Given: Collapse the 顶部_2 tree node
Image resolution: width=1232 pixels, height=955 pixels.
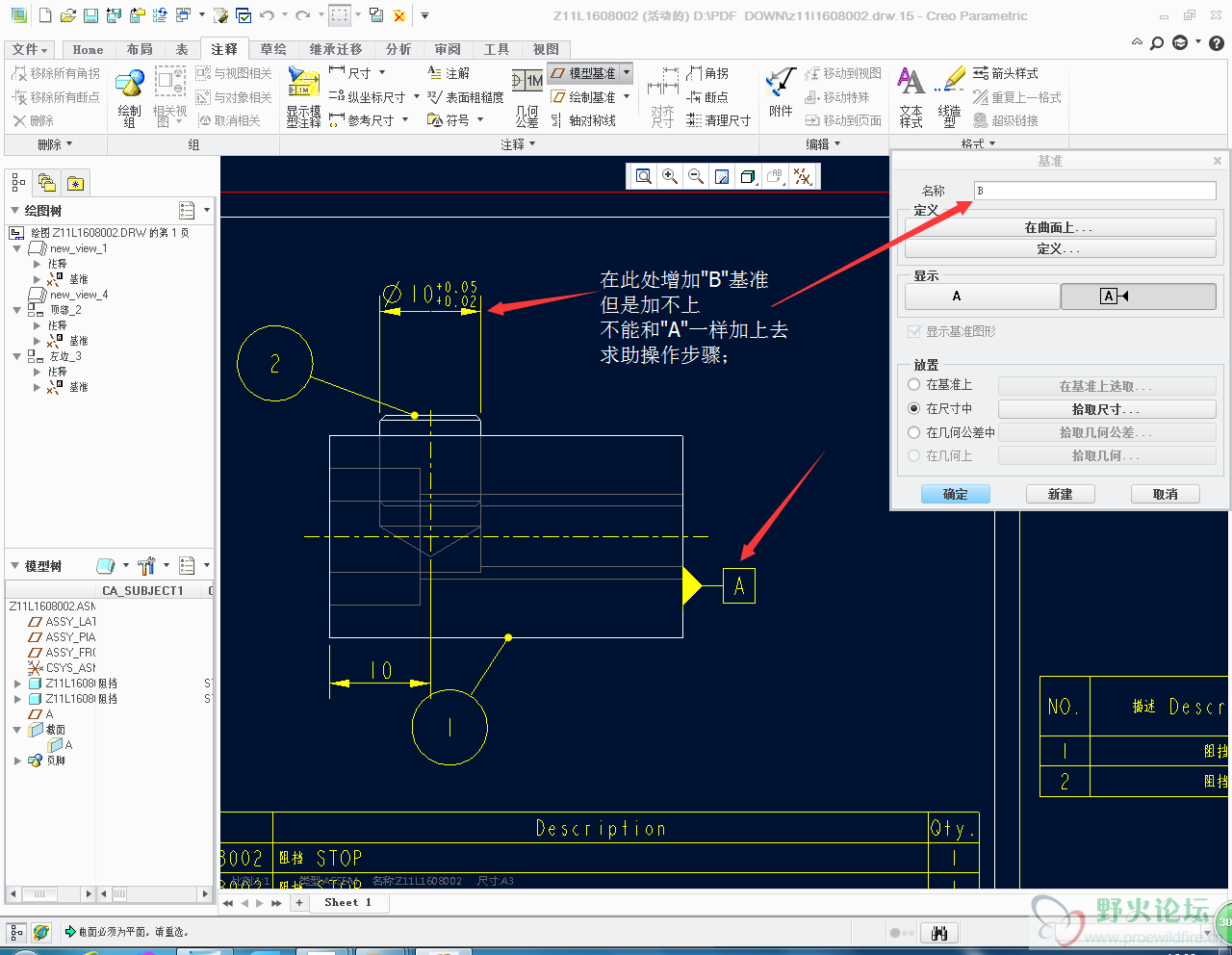Looking at the screenshot, I should 17,310.
